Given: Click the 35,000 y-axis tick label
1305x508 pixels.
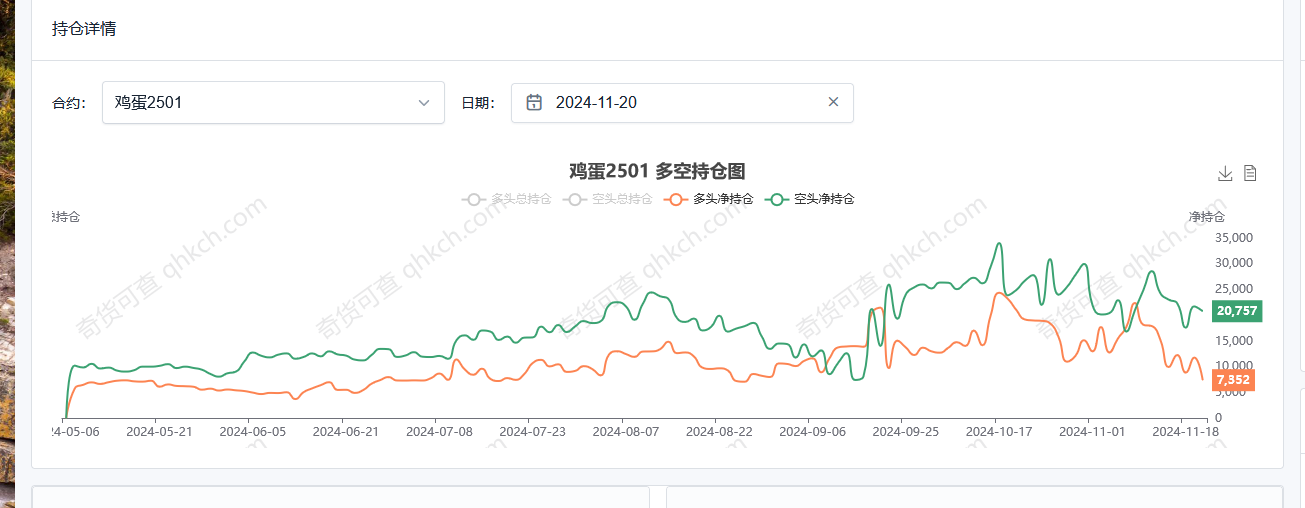Looking at the screenshot, I should (1234, 238).
